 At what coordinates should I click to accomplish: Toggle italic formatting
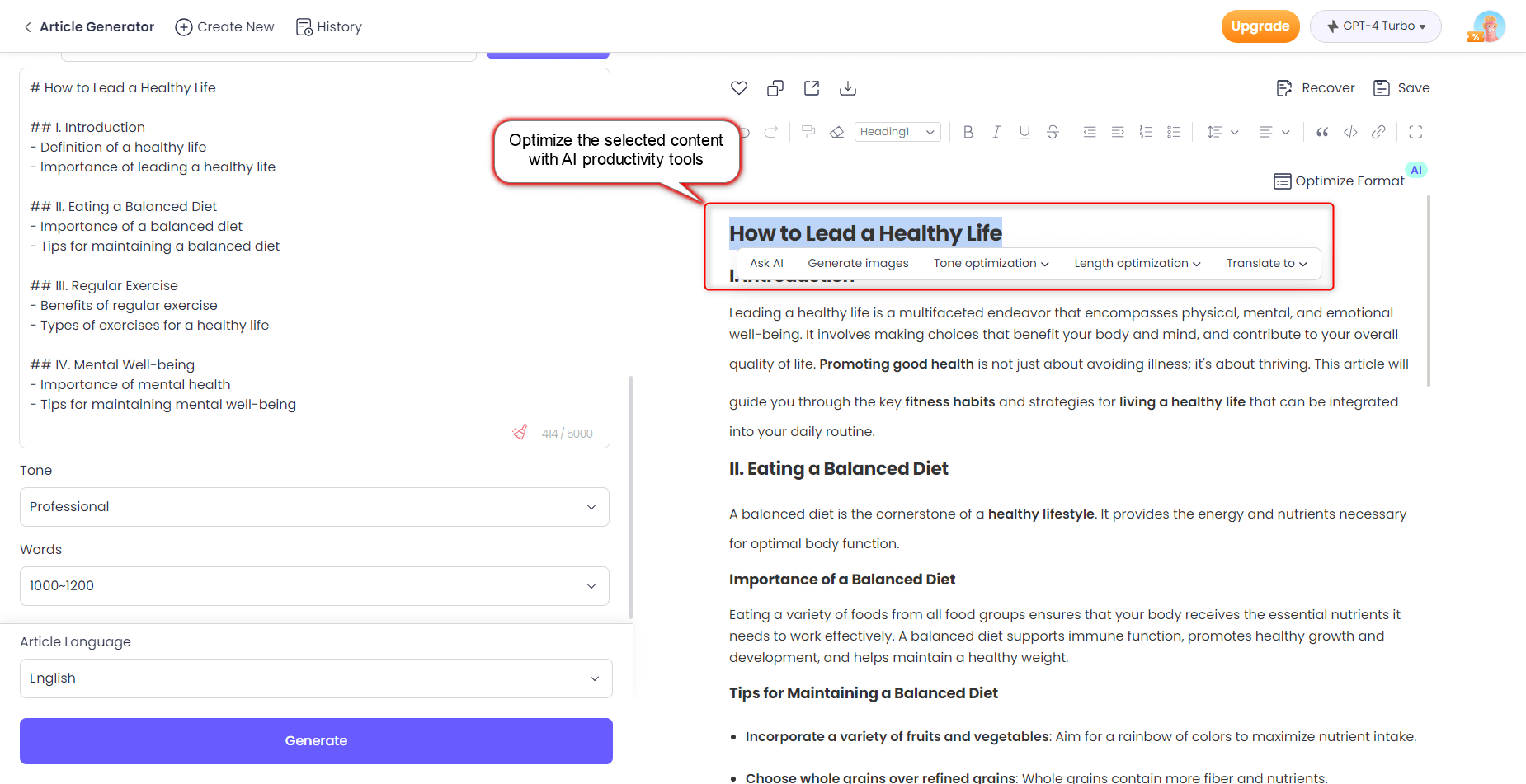click(x=996, y=132)
